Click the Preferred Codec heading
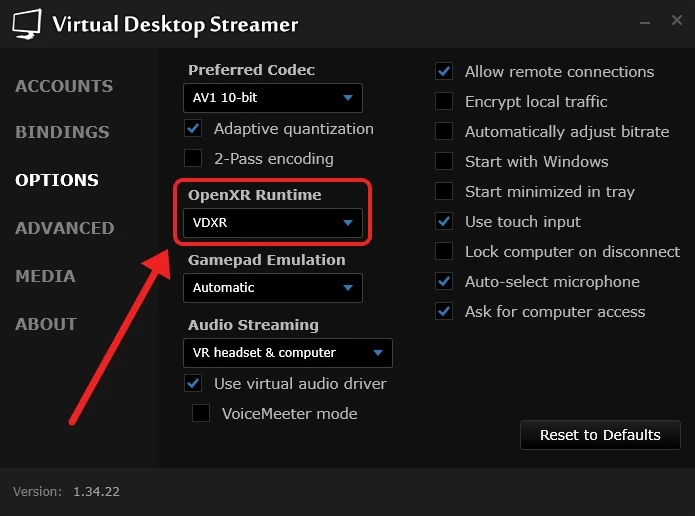695x516 pixels. coord(251,70)
